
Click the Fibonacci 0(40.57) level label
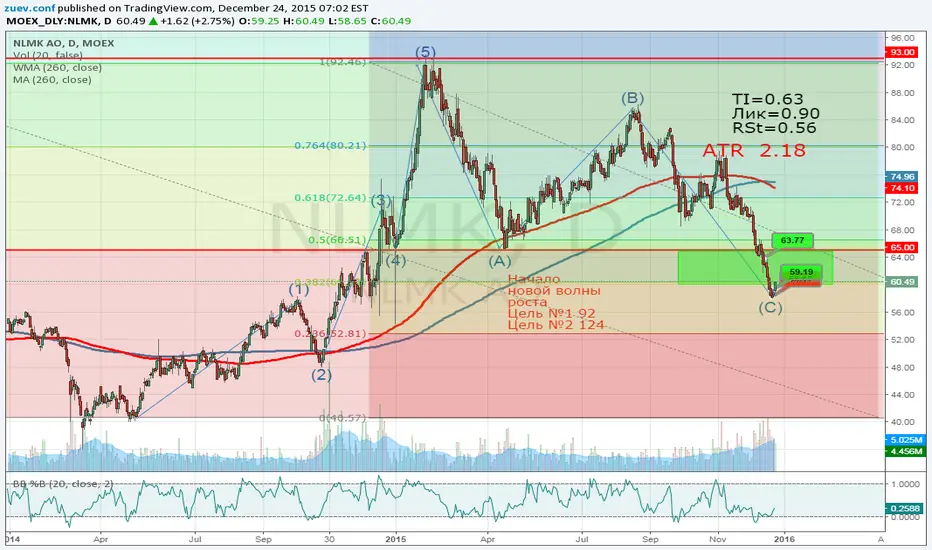click(343, 418)
